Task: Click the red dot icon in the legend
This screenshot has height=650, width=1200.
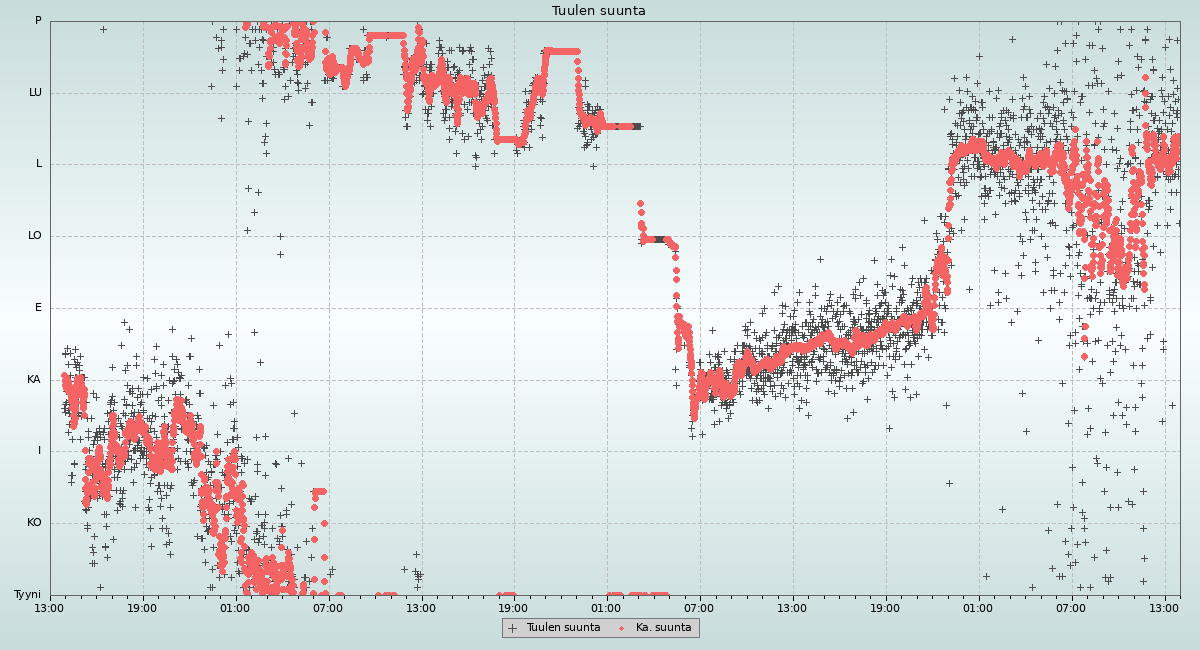Action: pyautogui.click(x=621, y=628)
